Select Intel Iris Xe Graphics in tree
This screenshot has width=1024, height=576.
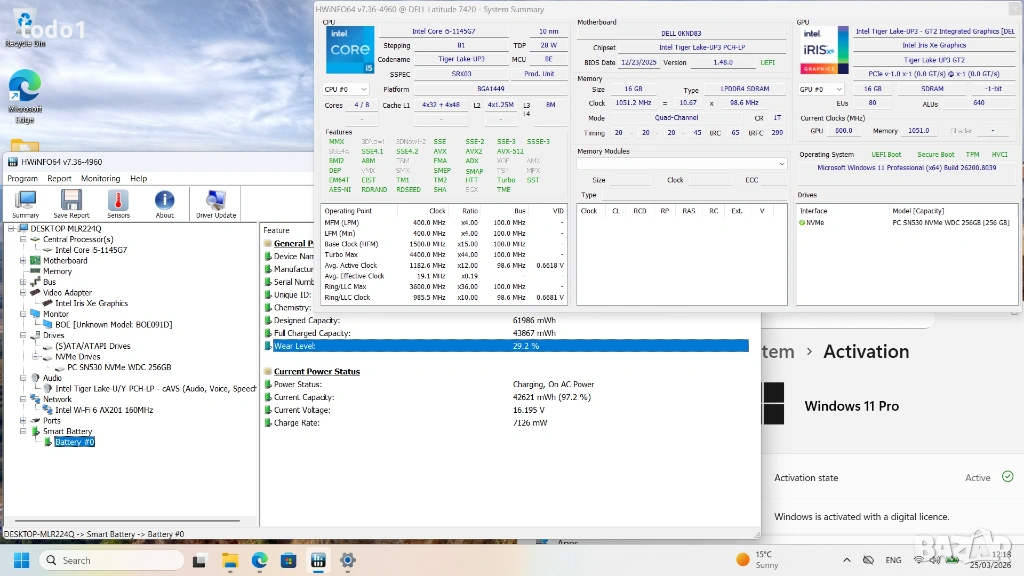pyautogui.click(x=91, y=303)
